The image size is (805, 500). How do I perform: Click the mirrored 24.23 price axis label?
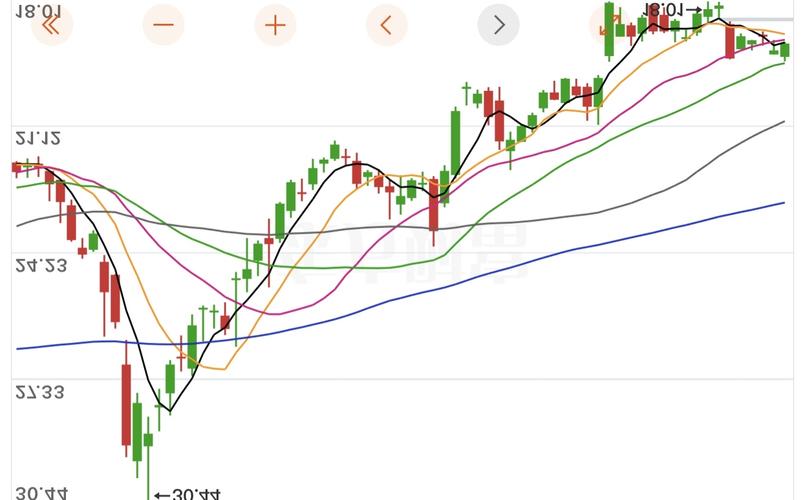tap(40, 265)
